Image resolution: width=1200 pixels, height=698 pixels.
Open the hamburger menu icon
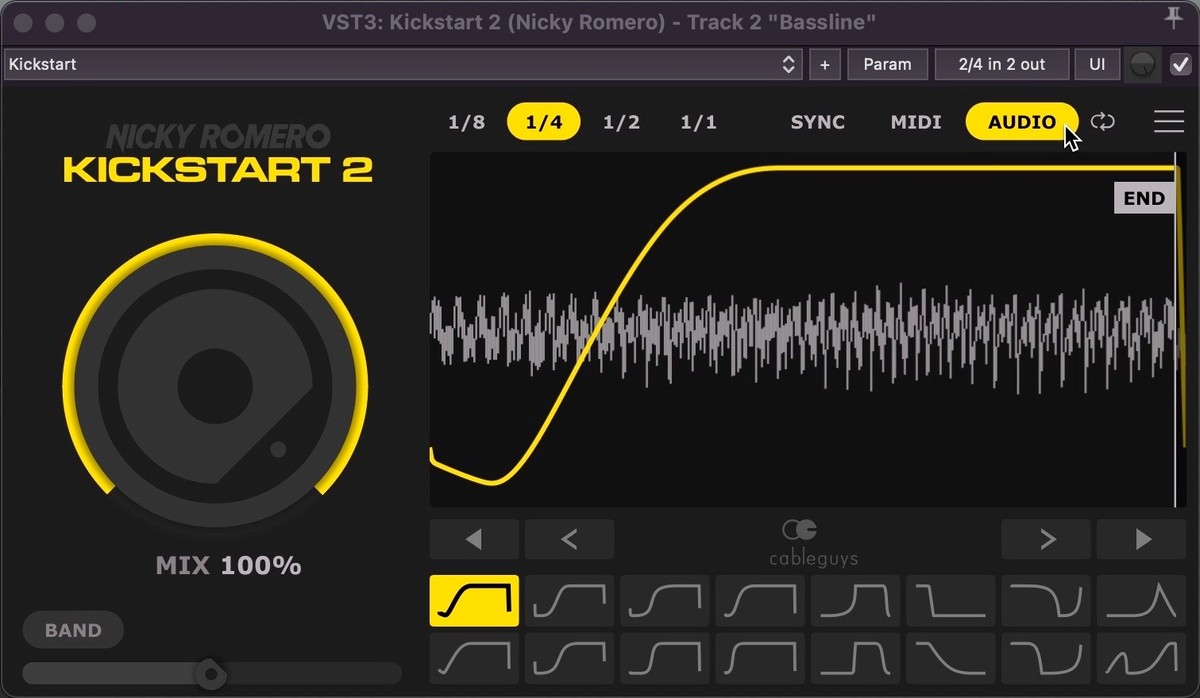(1168, 122)
